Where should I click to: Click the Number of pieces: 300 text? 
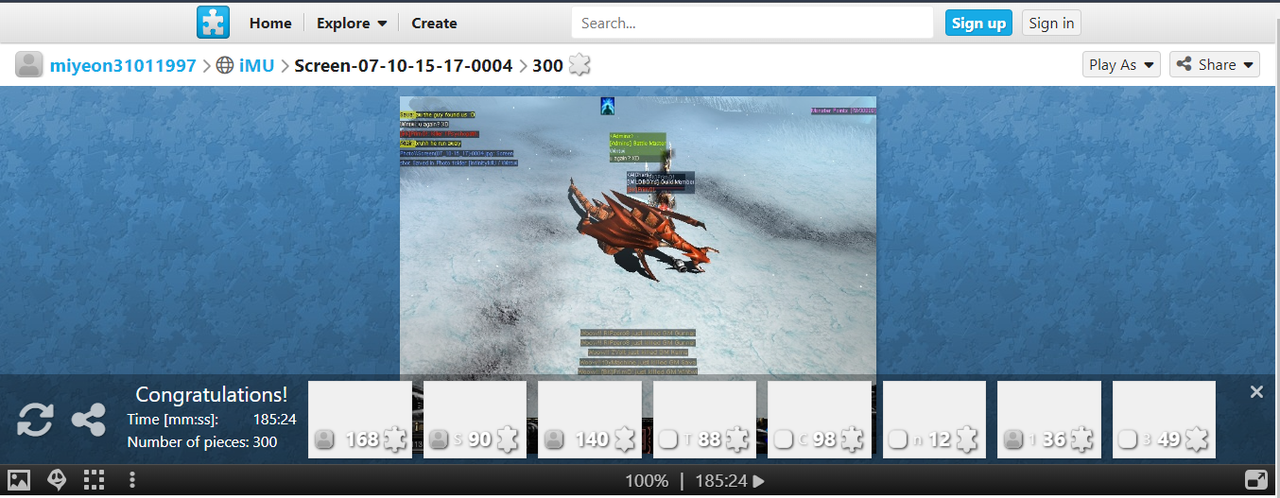pos(202,442)
